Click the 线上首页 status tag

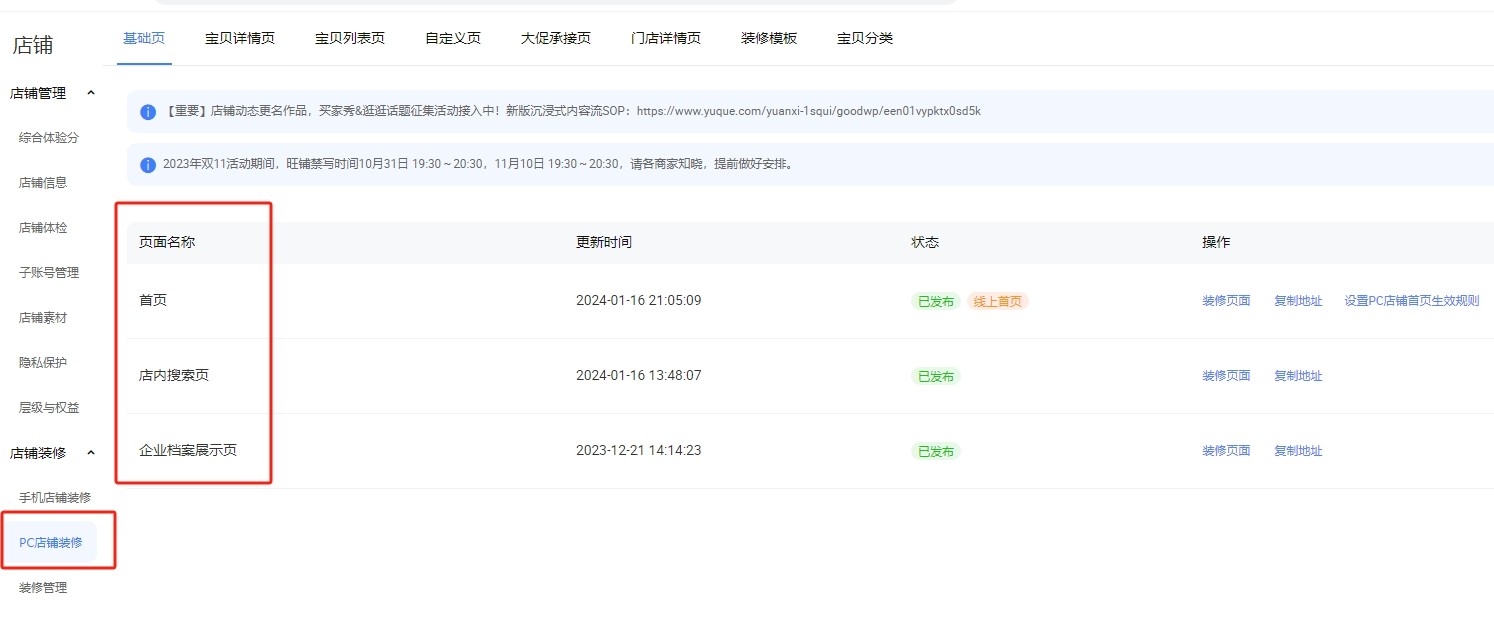pos(997,301)
